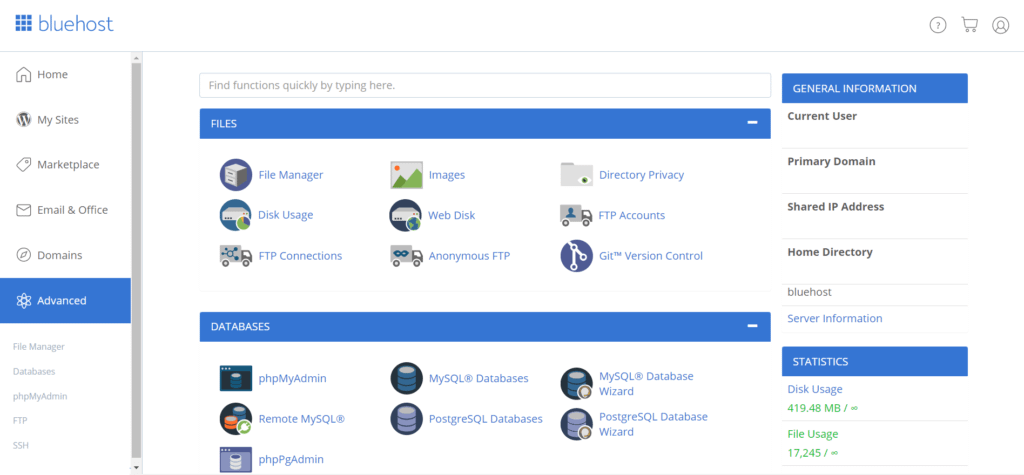The image size is (1024, 475).
Task: Open the user account profile icon
Action: tap(1000, 25)
